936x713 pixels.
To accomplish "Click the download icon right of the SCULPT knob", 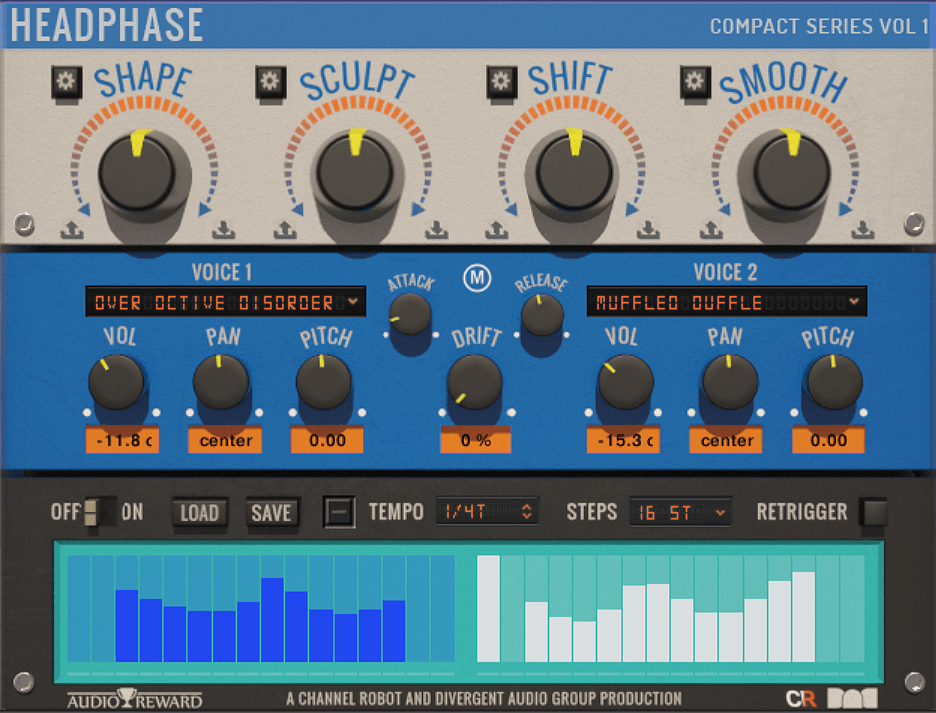I will tap(437, 230).
